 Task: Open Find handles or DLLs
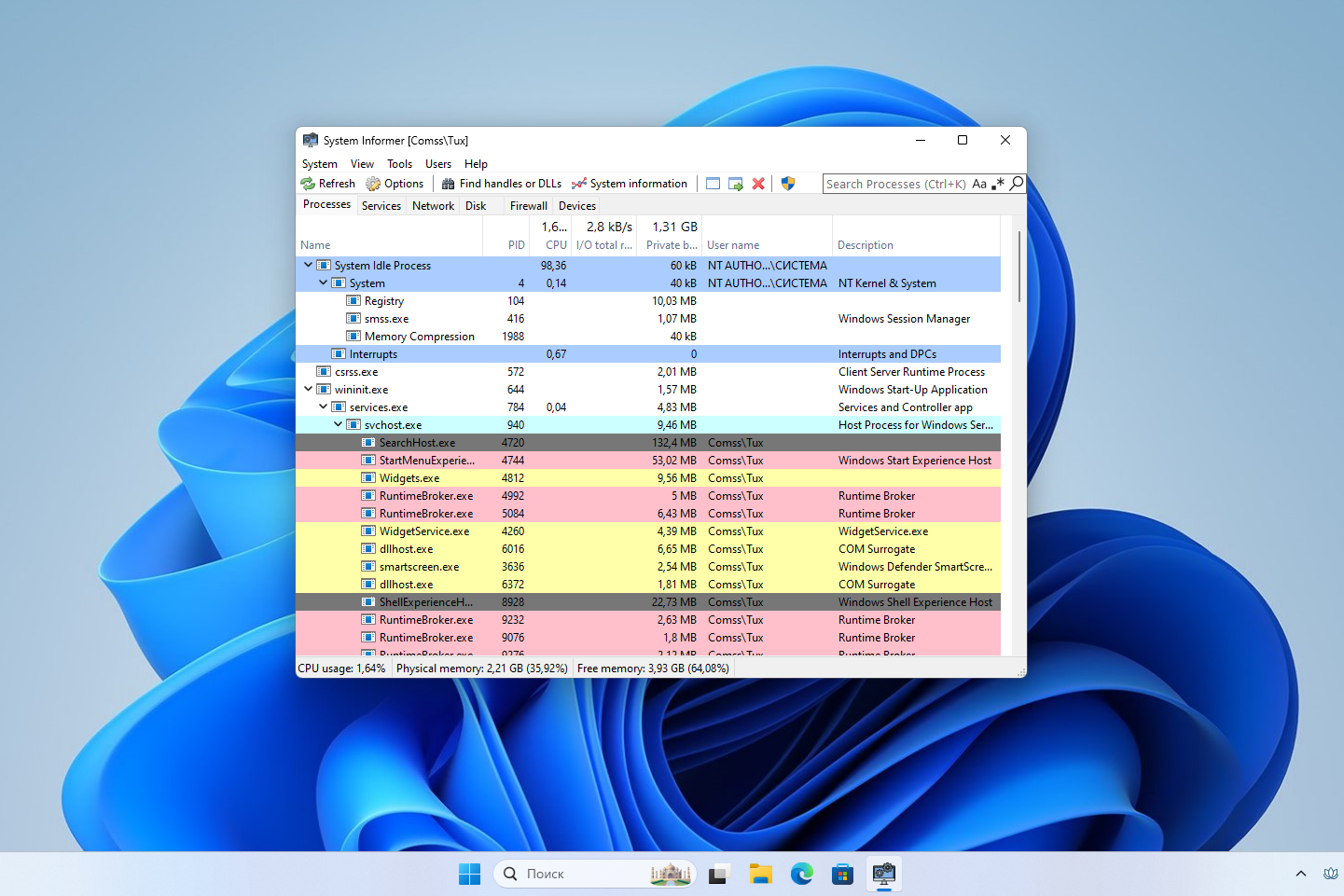(x=502, y=184)
